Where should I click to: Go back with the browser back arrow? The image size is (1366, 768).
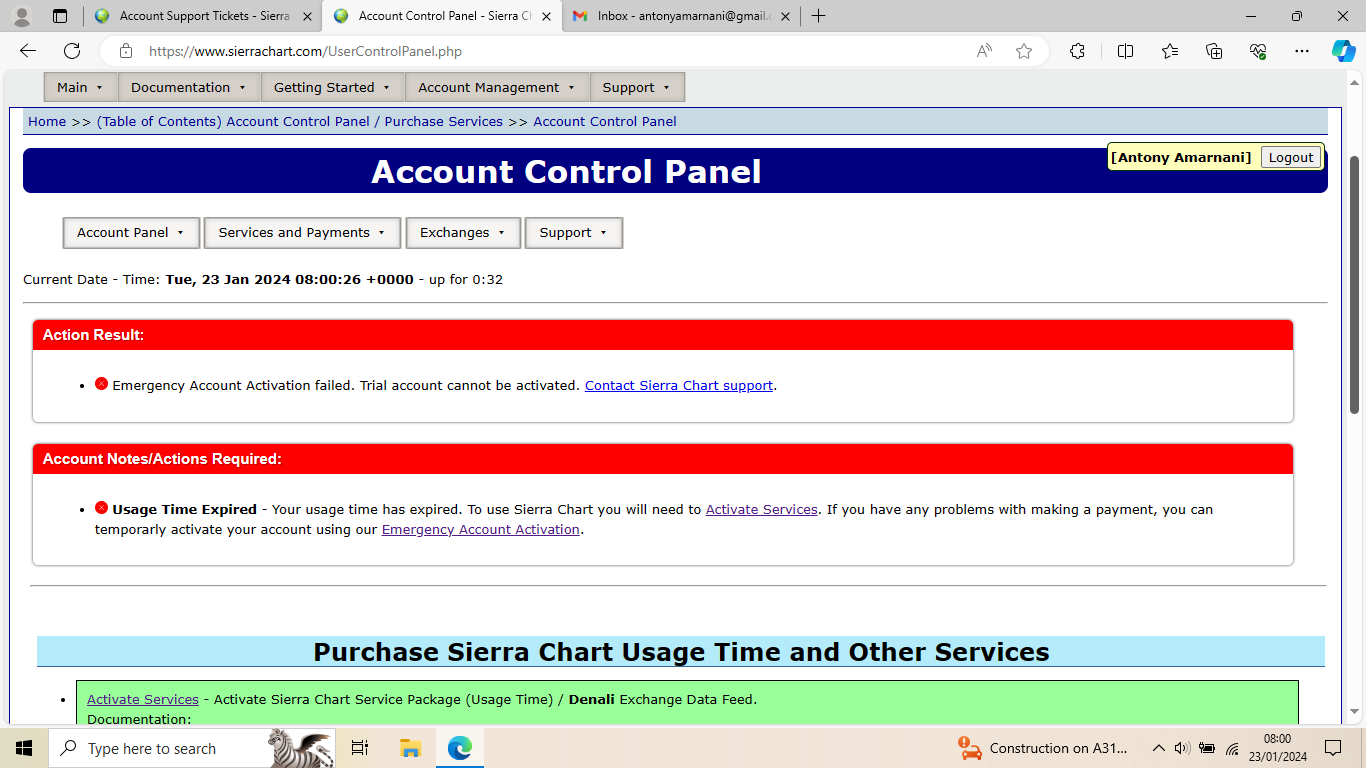(28, 51)
